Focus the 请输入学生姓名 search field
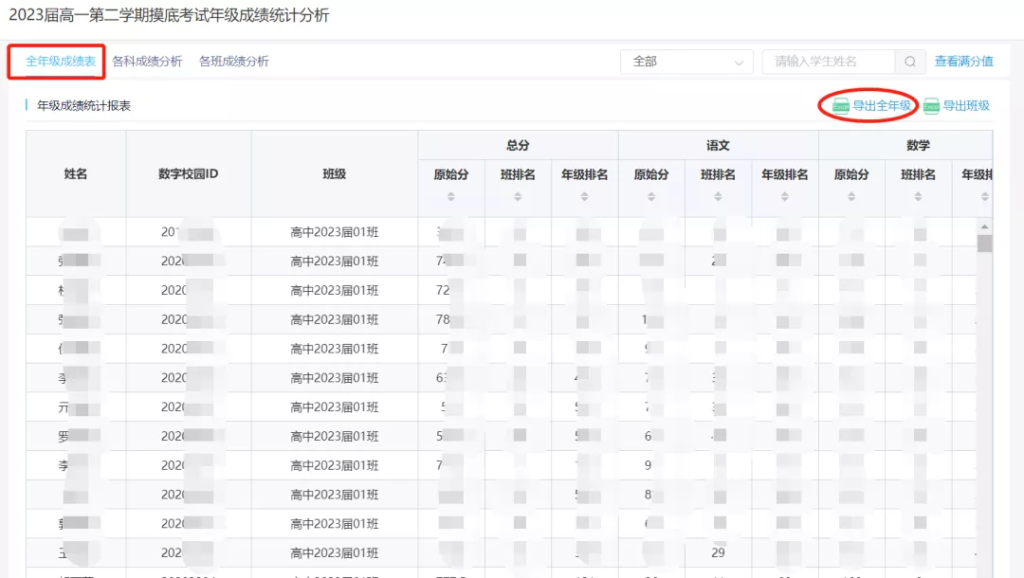The width and height of the screenshot is (1024, 578). [x=828, y=61]
